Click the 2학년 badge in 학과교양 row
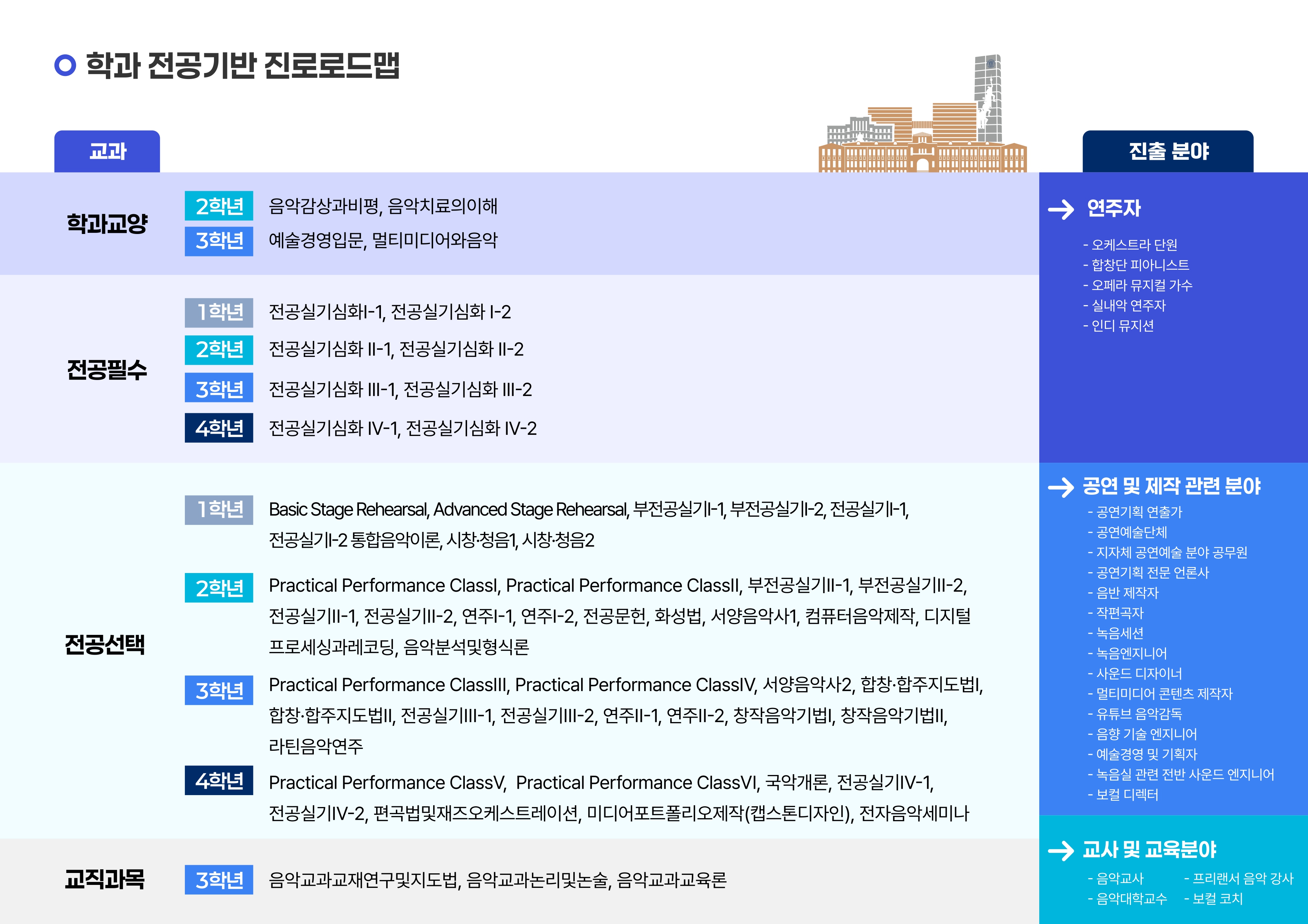Viewport: 1308px width, 924px height. click(219, 206)
